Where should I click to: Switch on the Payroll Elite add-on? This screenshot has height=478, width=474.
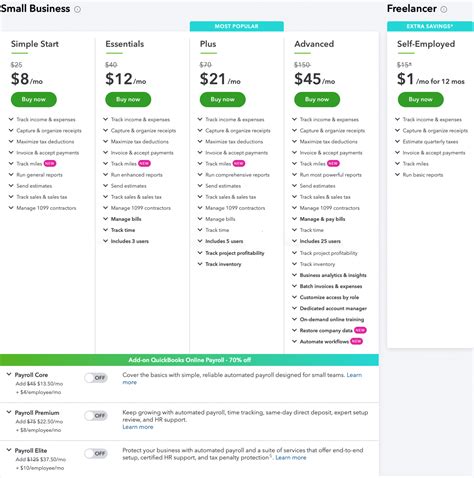[x=96, y=454]
